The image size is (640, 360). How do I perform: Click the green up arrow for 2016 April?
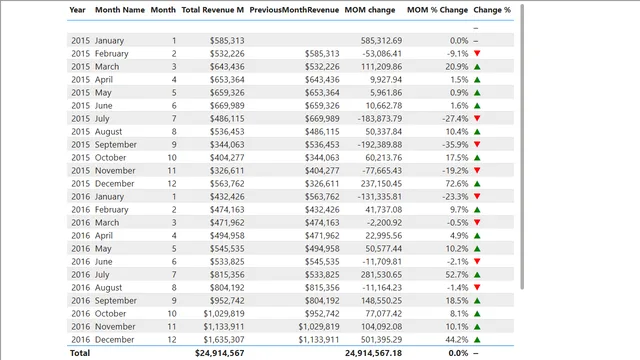tap(477, 236)
